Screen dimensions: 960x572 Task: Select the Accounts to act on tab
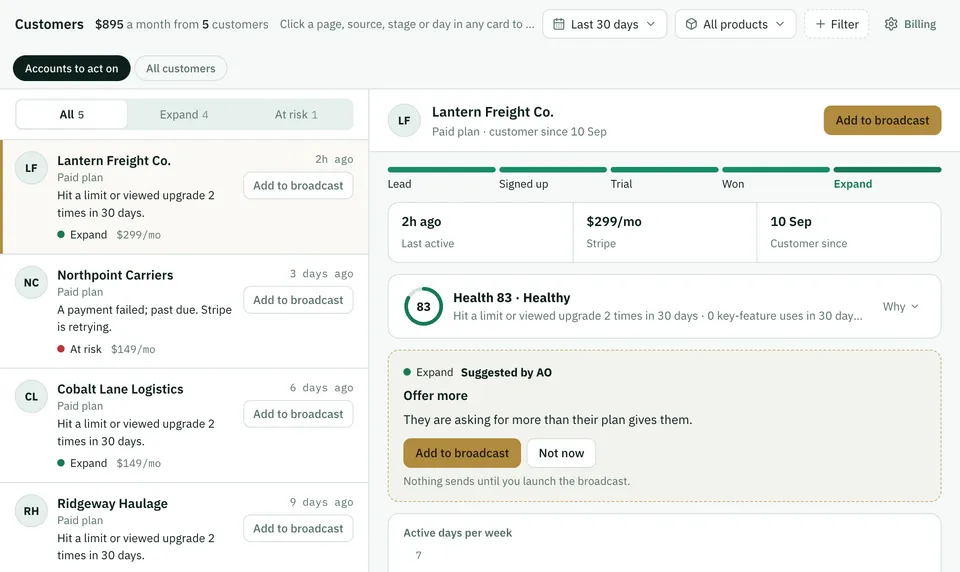72,68
